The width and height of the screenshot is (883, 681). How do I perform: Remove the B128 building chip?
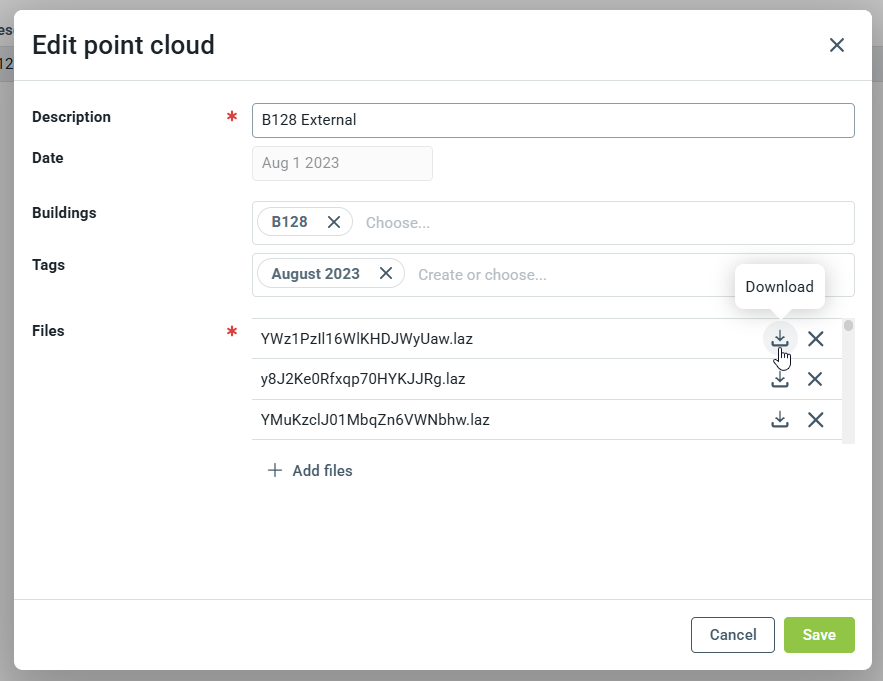pyautogui.click(x=334, y=222)
